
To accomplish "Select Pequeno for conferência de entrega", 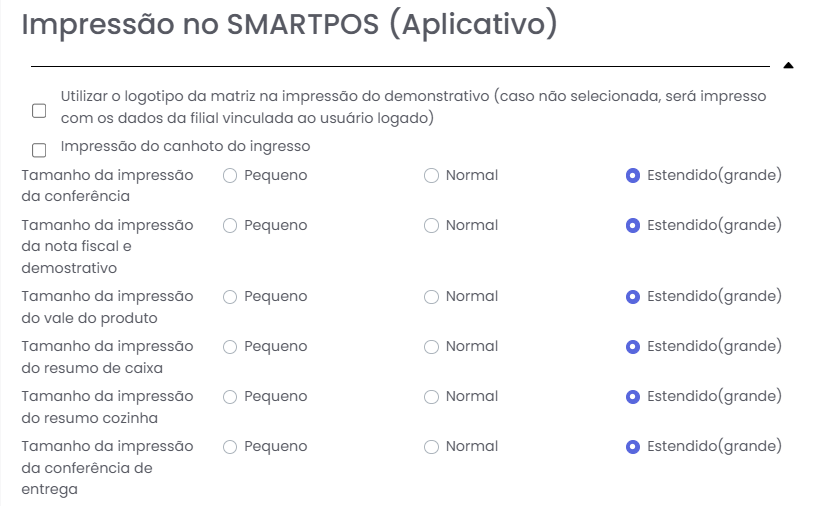I will [230, 447].
